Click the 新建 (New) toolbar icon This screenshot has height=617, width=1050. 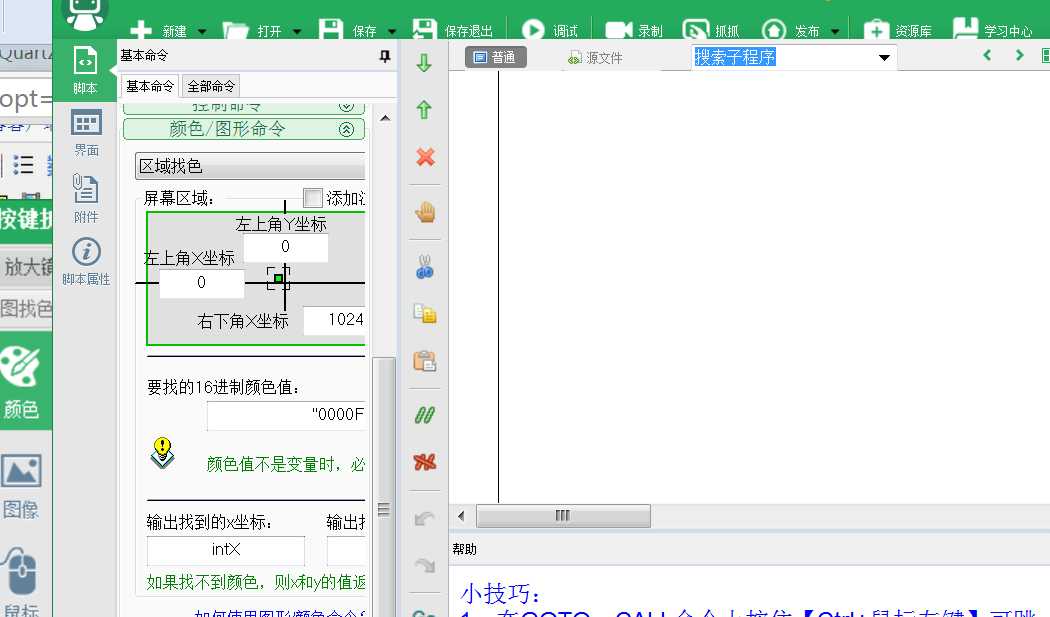(141, 30)
